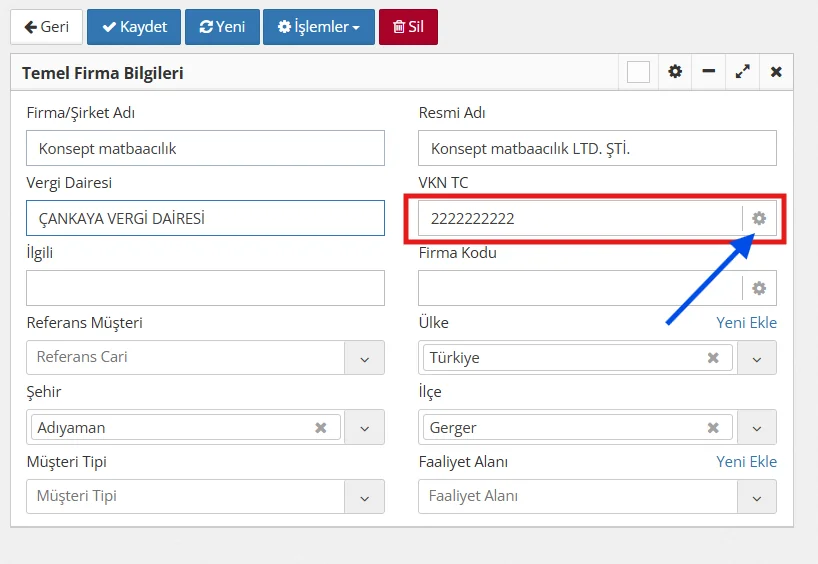Create a new record with Yeni
Screen dimensions: 818x564
(222, 27)
